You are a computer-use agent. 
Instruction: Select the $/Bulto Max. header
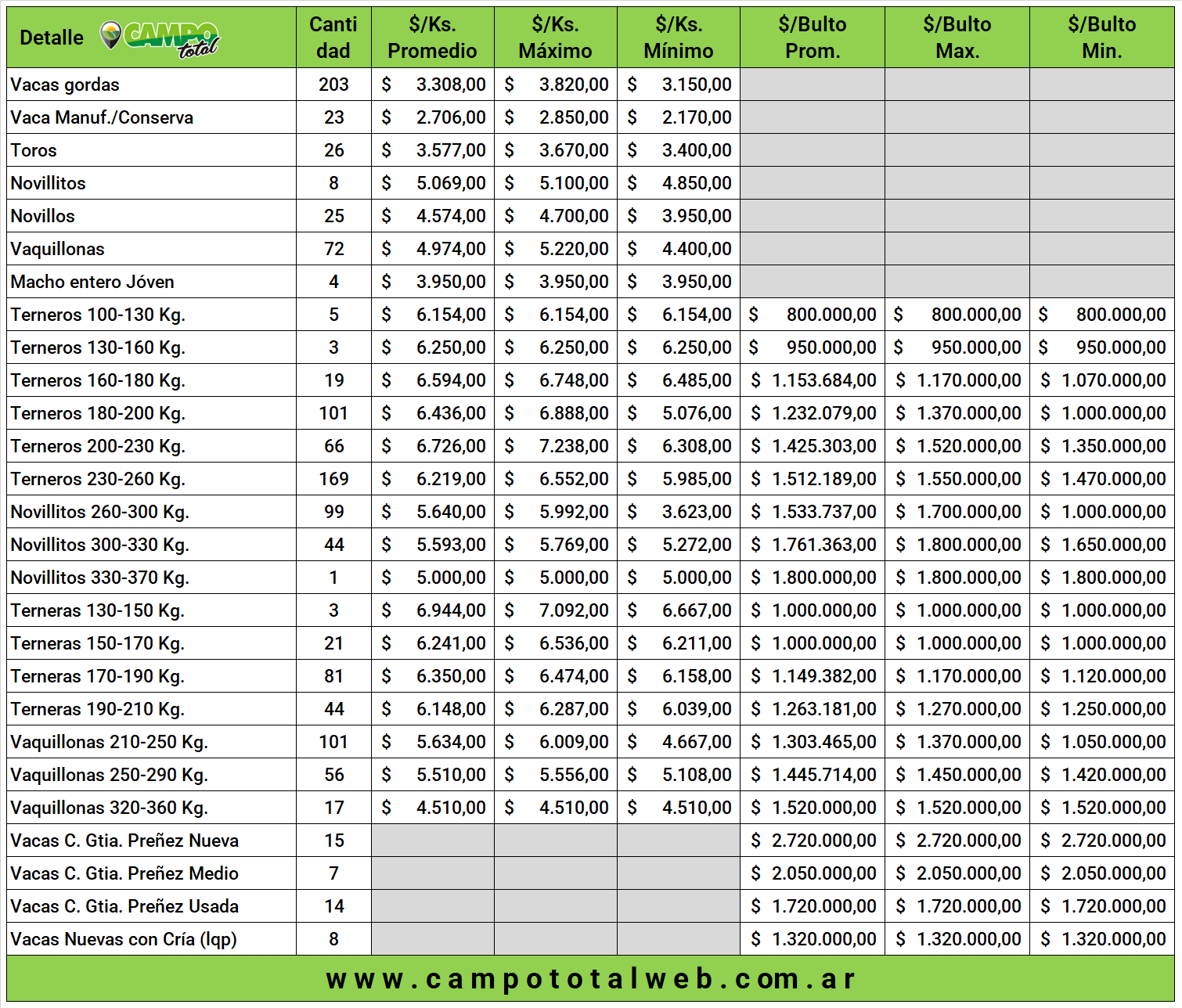tap(957, 38)
